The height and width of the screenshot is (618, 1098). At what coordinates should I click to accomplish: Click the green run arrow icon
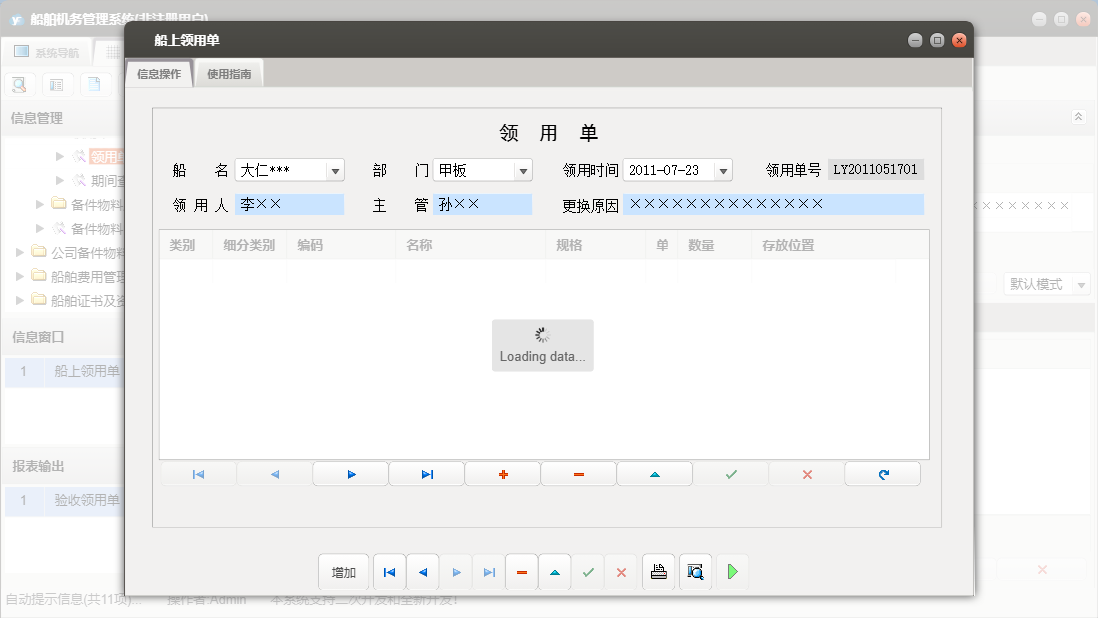tap(733, 572)
